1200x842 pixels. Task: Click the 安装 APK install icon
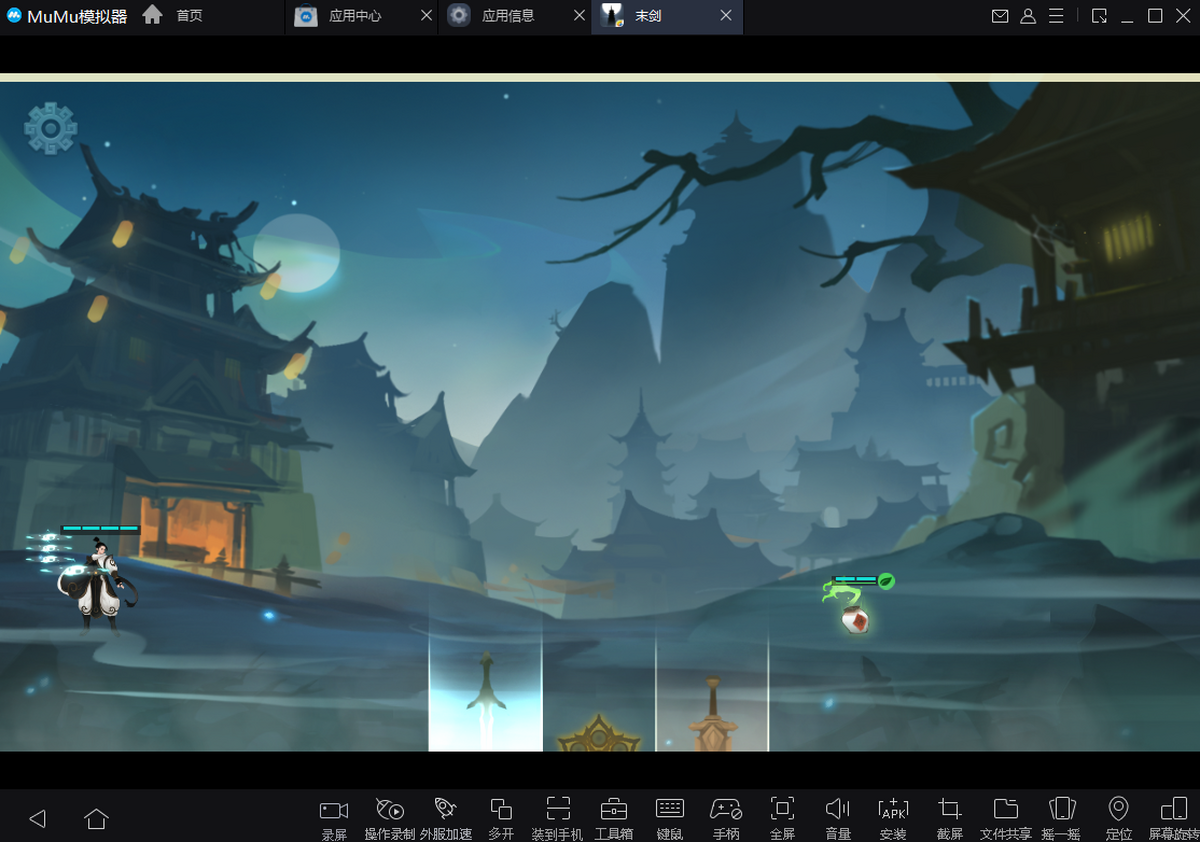tap(893, 819)
